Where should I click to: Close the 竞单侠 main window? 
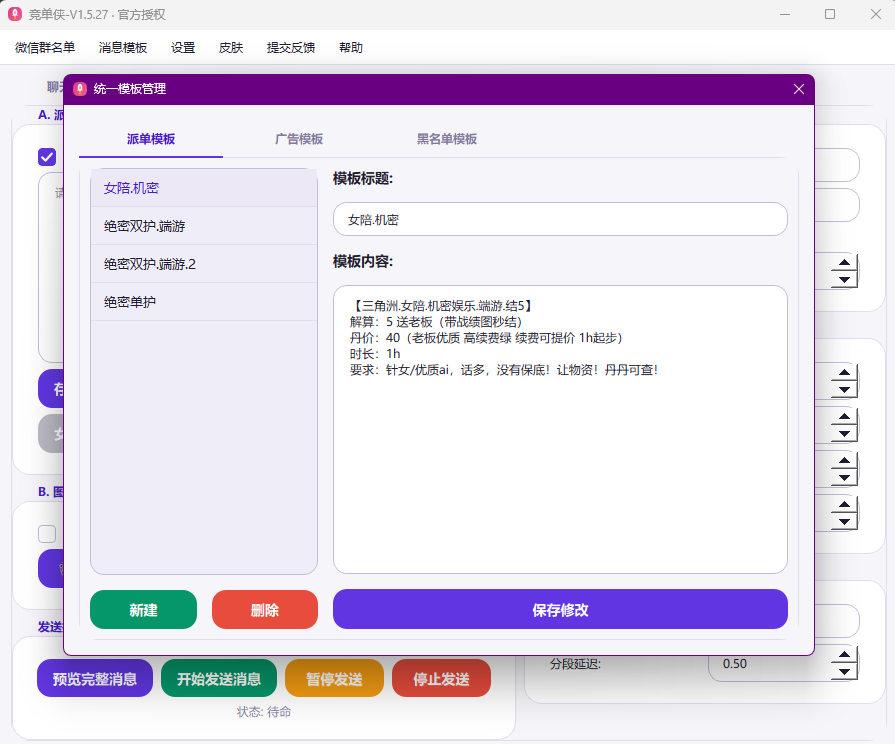pos(876,14)
